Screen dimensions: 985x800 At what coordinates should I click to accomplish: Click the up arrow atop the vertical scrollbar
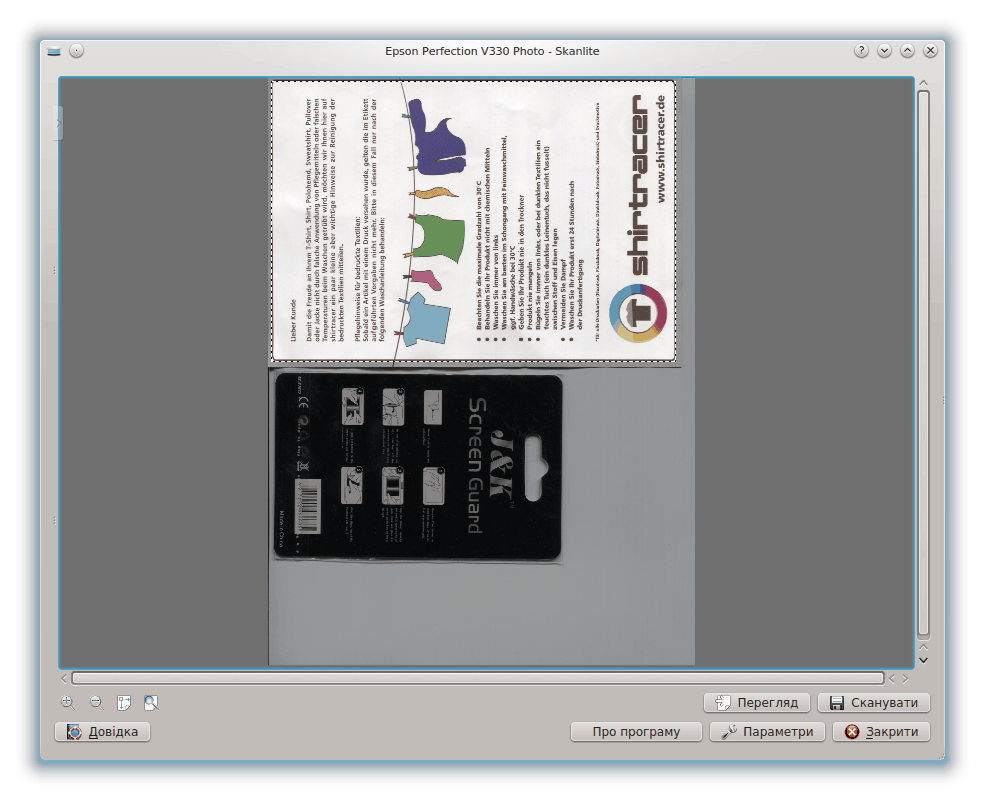click(x=923, y=83)
